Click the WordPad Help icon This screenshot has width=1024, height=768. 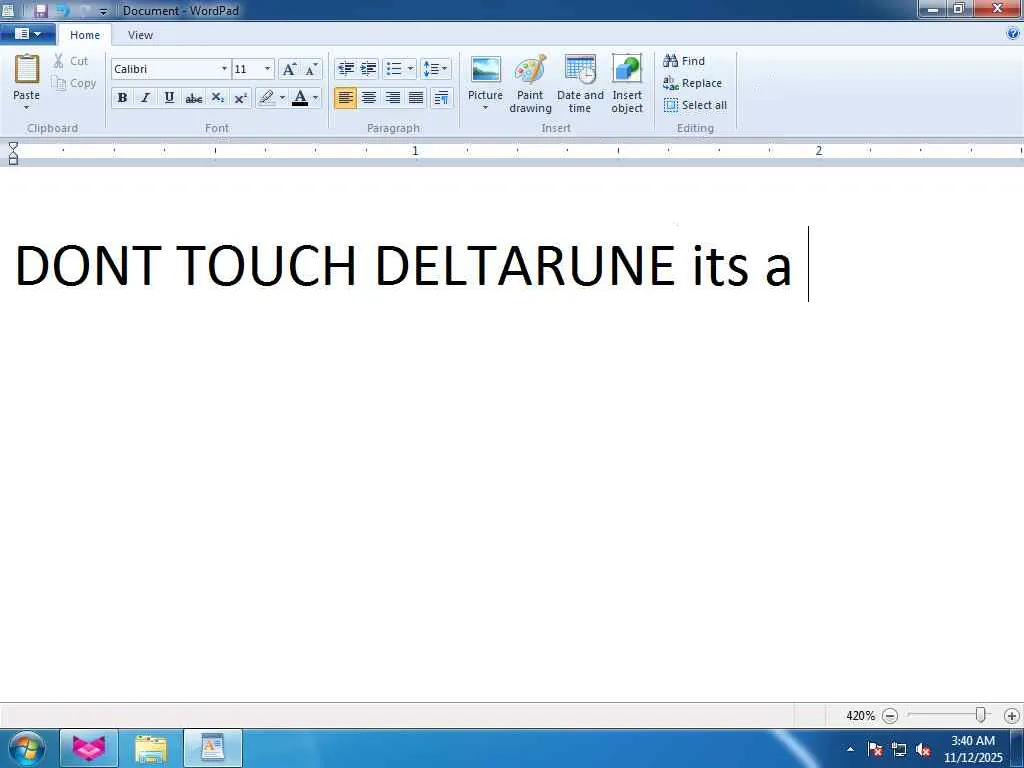click(1014, 34)
